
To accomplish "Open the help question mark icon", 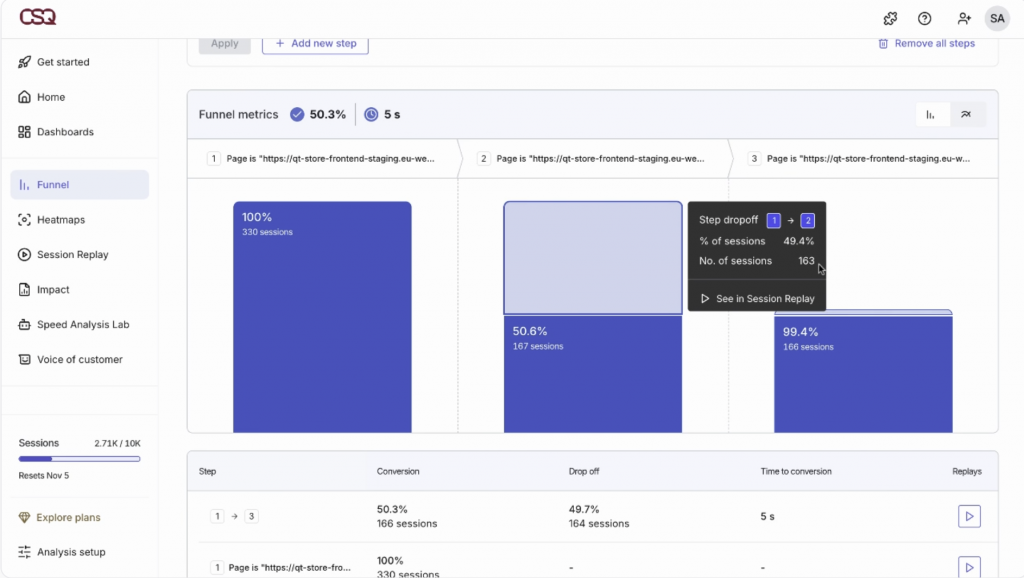I will pyautogui.click(x=924, y=18).
